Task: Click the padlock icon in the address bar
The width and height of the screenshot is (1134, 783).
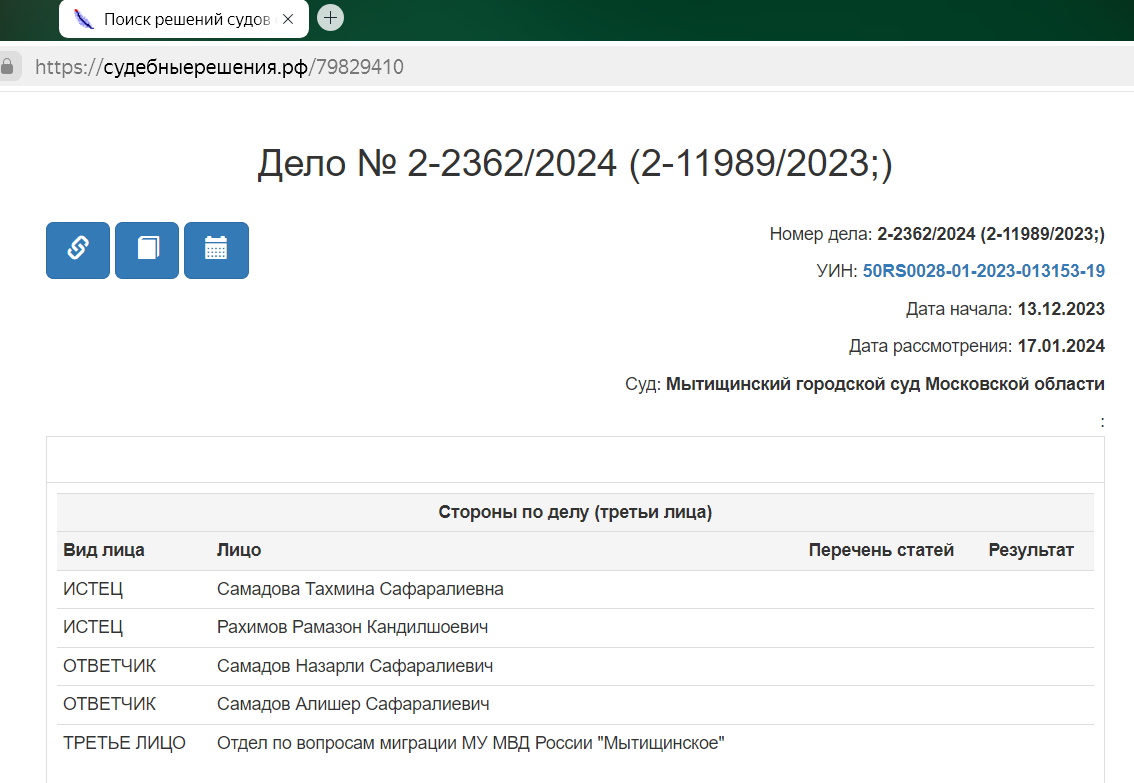Action: [10, 65]
